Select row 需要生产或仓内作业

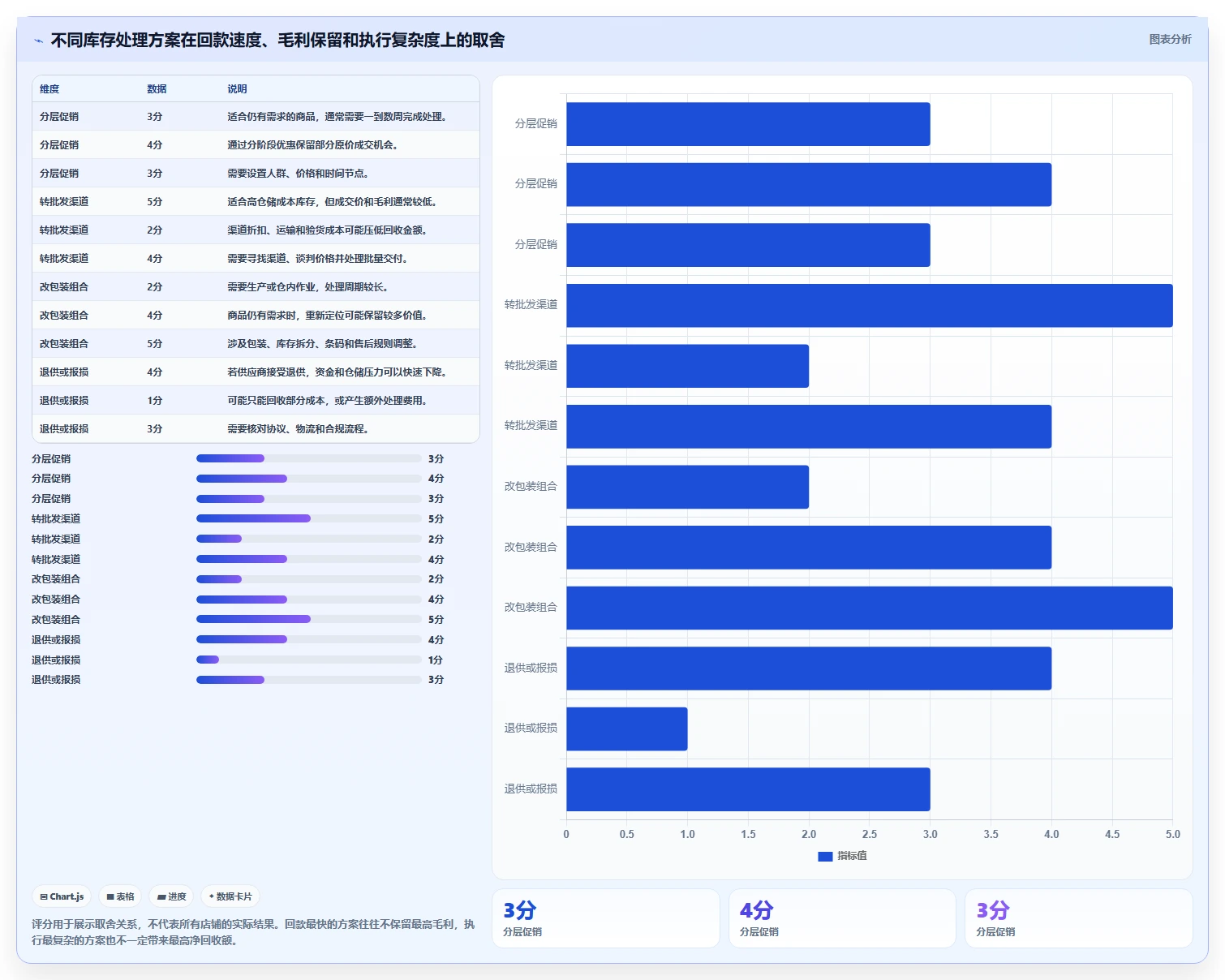pyautogui.click(x=256, y=286)
